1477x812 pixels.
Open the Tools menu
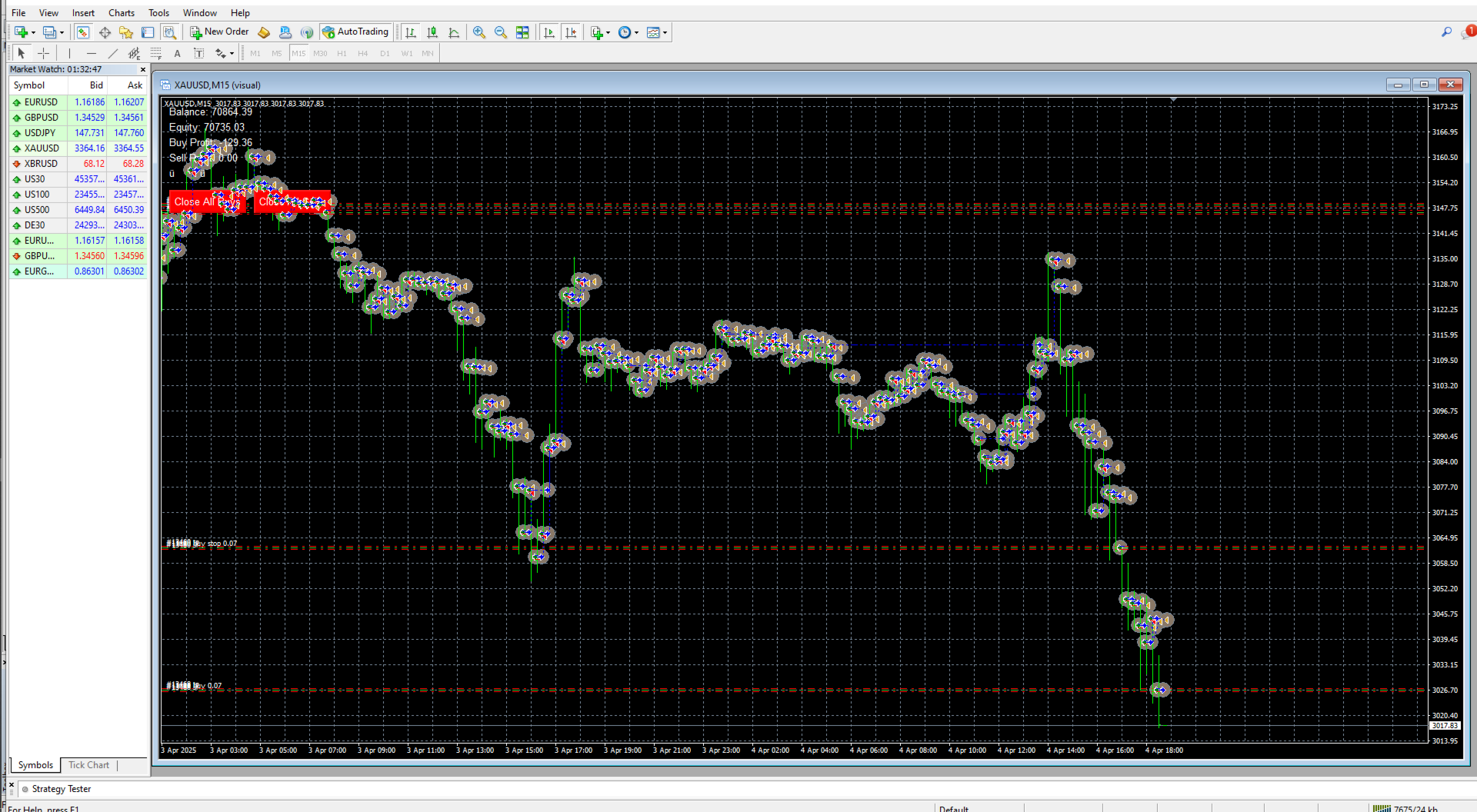click(158, 12)
